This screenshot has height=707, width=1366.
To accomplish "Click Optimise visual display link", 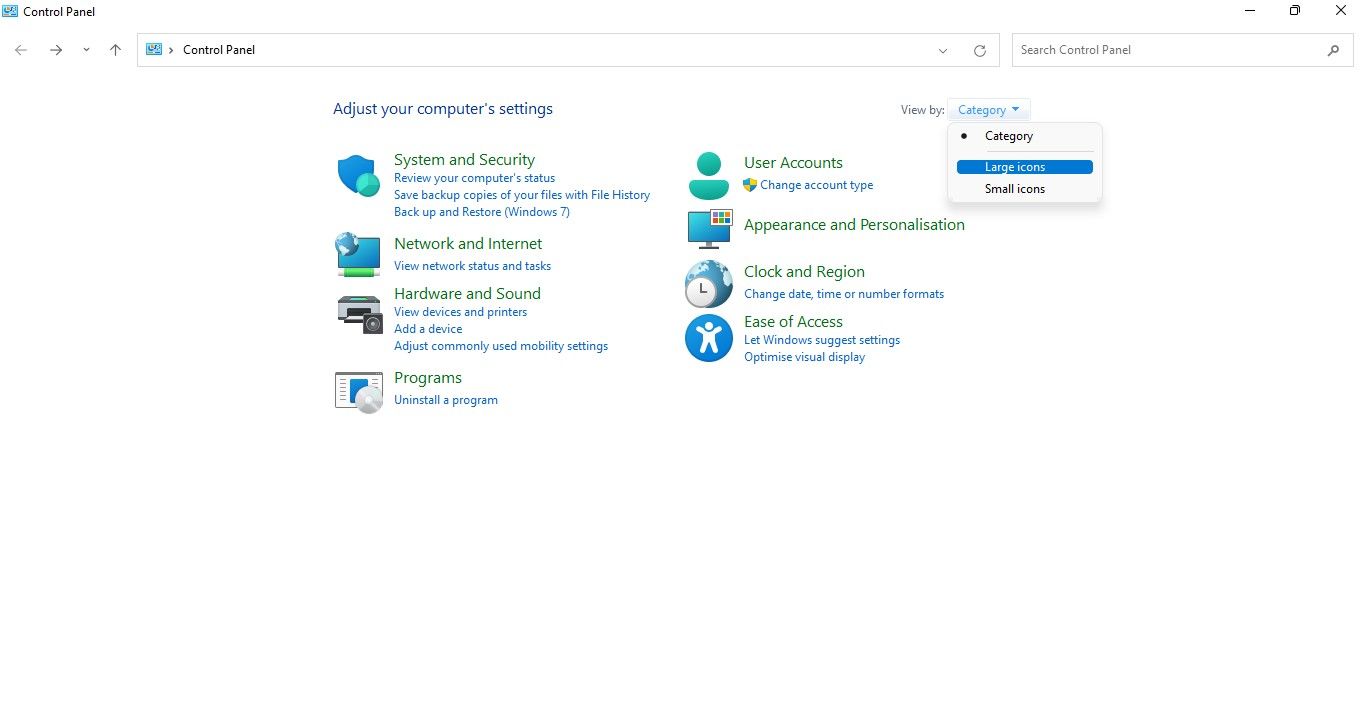I will [x=804, y=357].
